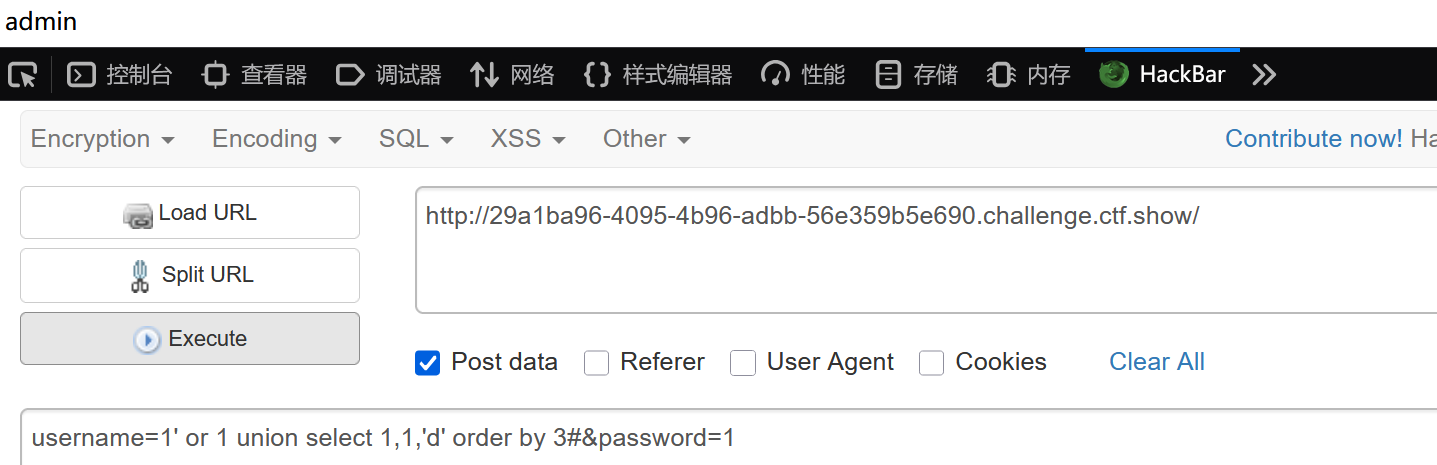The height and width of the screenshot is (465, 1437).
Task: Enable the User Agent checkbox
Action: pos(743,363)
